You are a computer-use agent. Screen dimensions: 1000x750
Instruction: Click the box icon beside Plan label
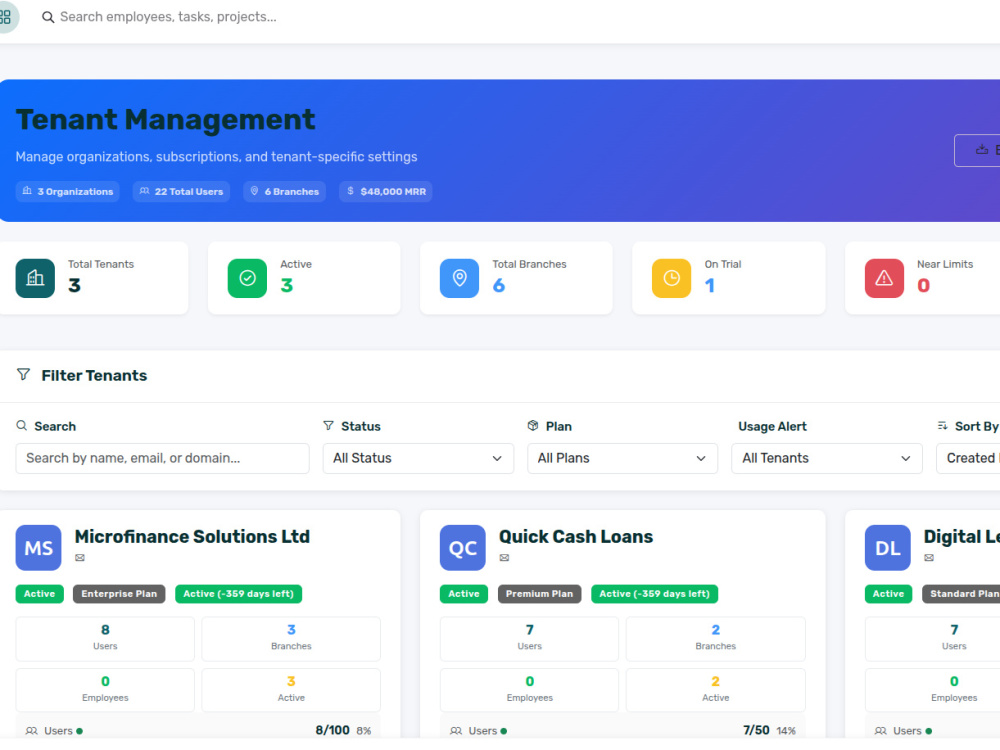coord(533,425)
